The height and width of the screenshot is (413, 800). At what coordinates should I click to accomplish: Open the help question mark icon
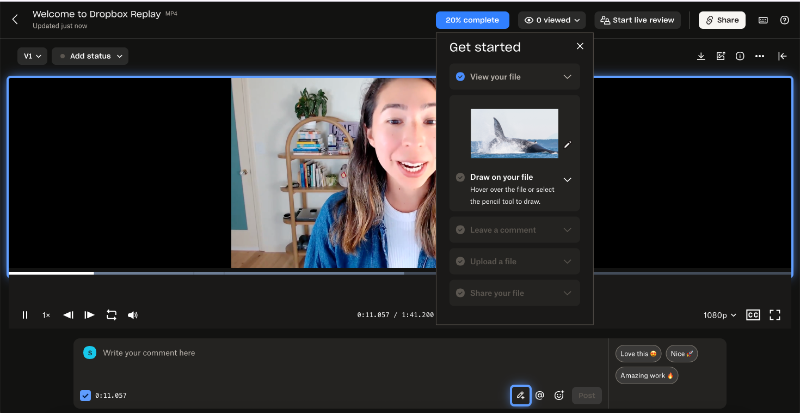coord(785,20)
